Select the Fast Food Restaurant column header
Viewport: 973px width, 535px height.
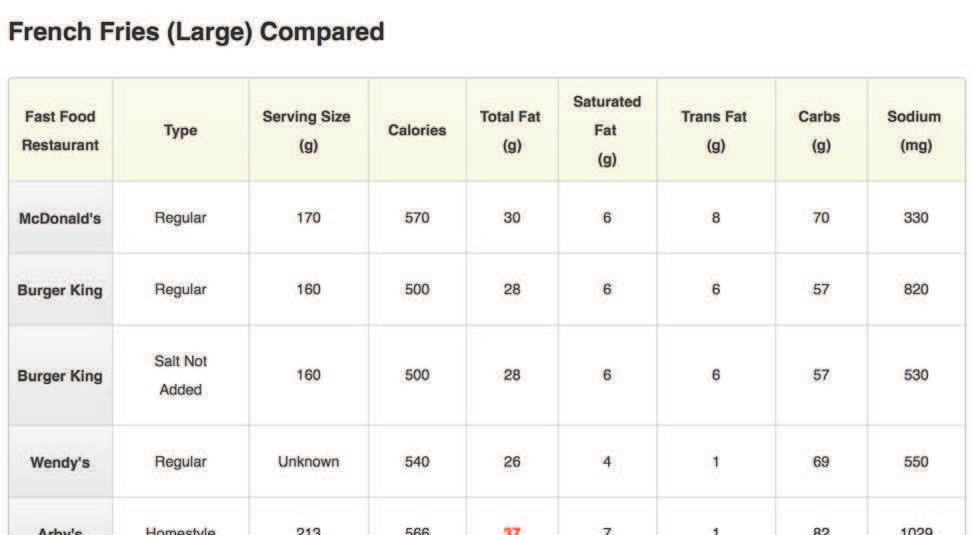click(60, 130)
